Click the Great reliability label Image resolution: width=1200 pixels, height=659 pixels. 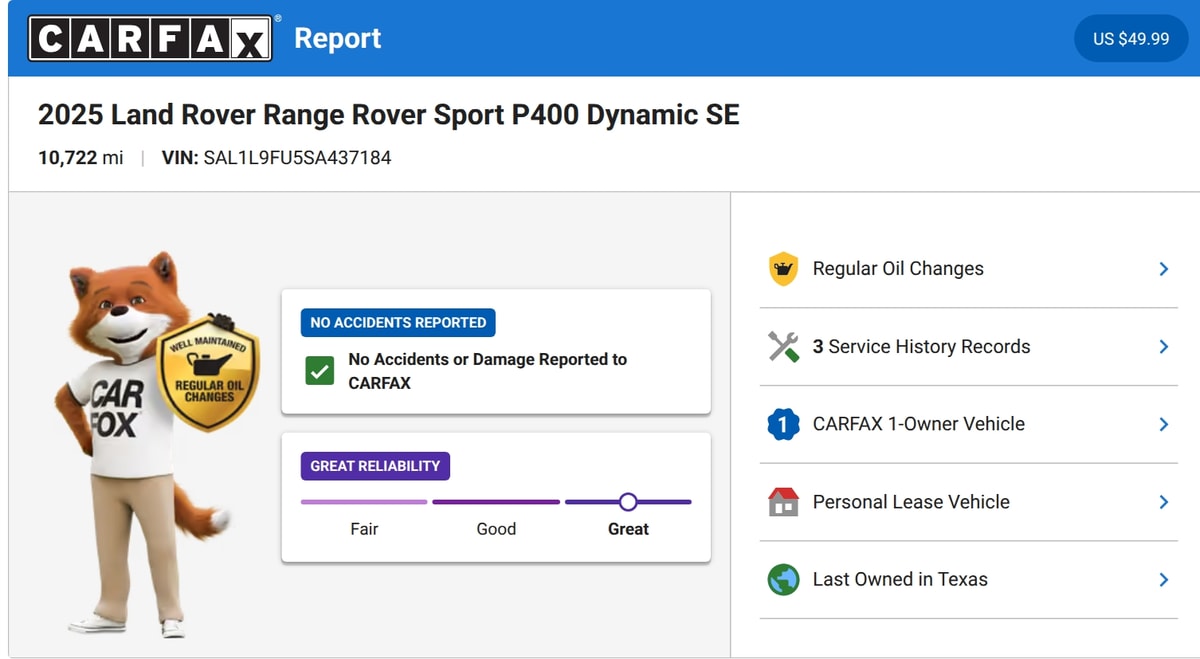[628, 529]
